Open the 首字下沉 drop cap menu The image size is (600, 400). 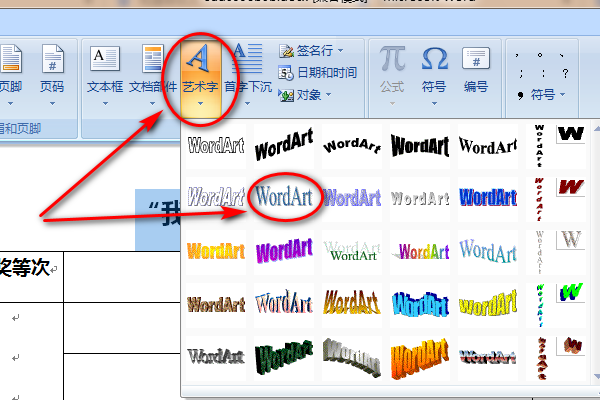[248, 75]
